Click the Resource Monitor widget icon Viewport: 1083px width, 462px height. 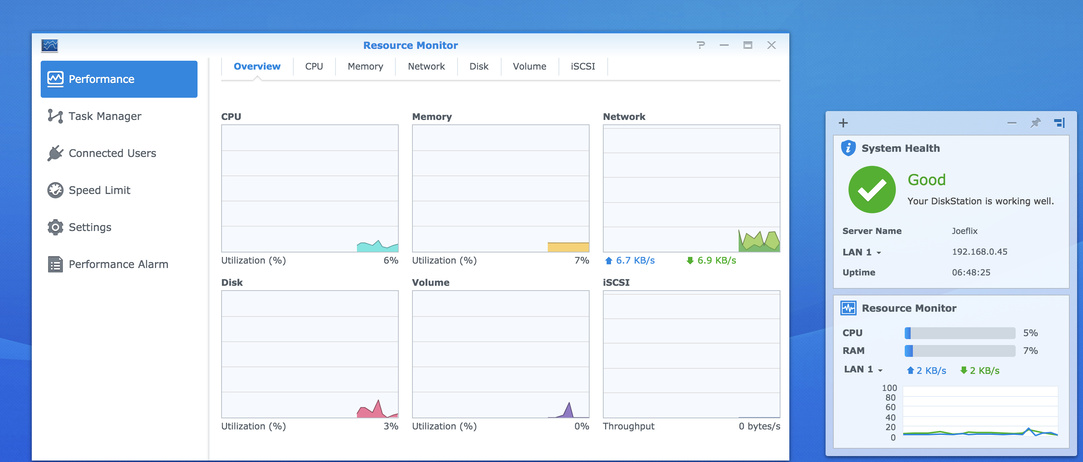pos(848,308)
